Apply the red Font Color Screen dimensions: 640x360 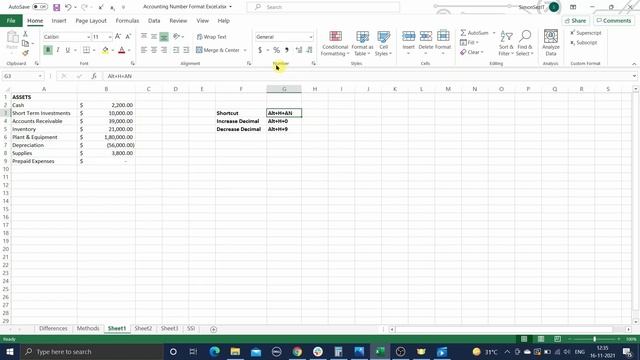pyautogui.click(x=122, y=50)
